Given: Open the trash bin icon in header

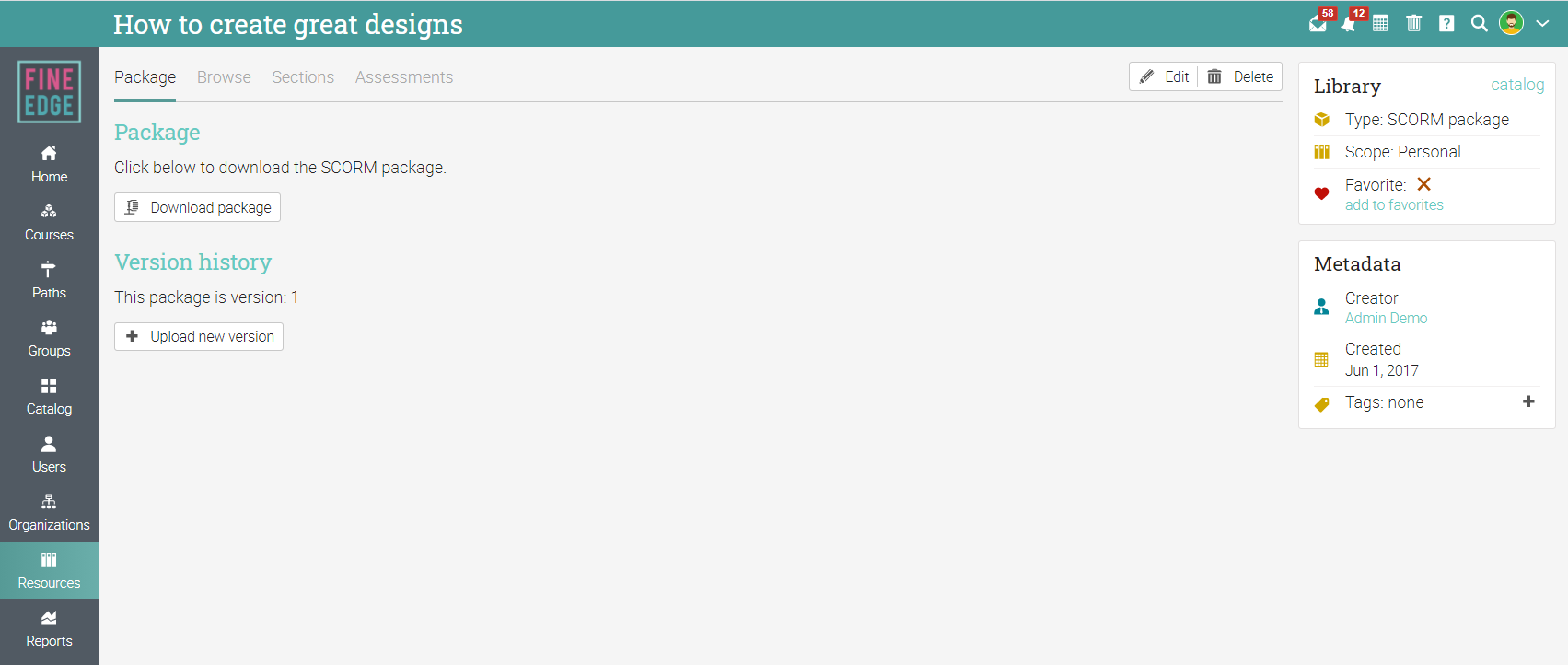Looking at the screenshot, I should pyautogui.click(x=1414, y=23).
